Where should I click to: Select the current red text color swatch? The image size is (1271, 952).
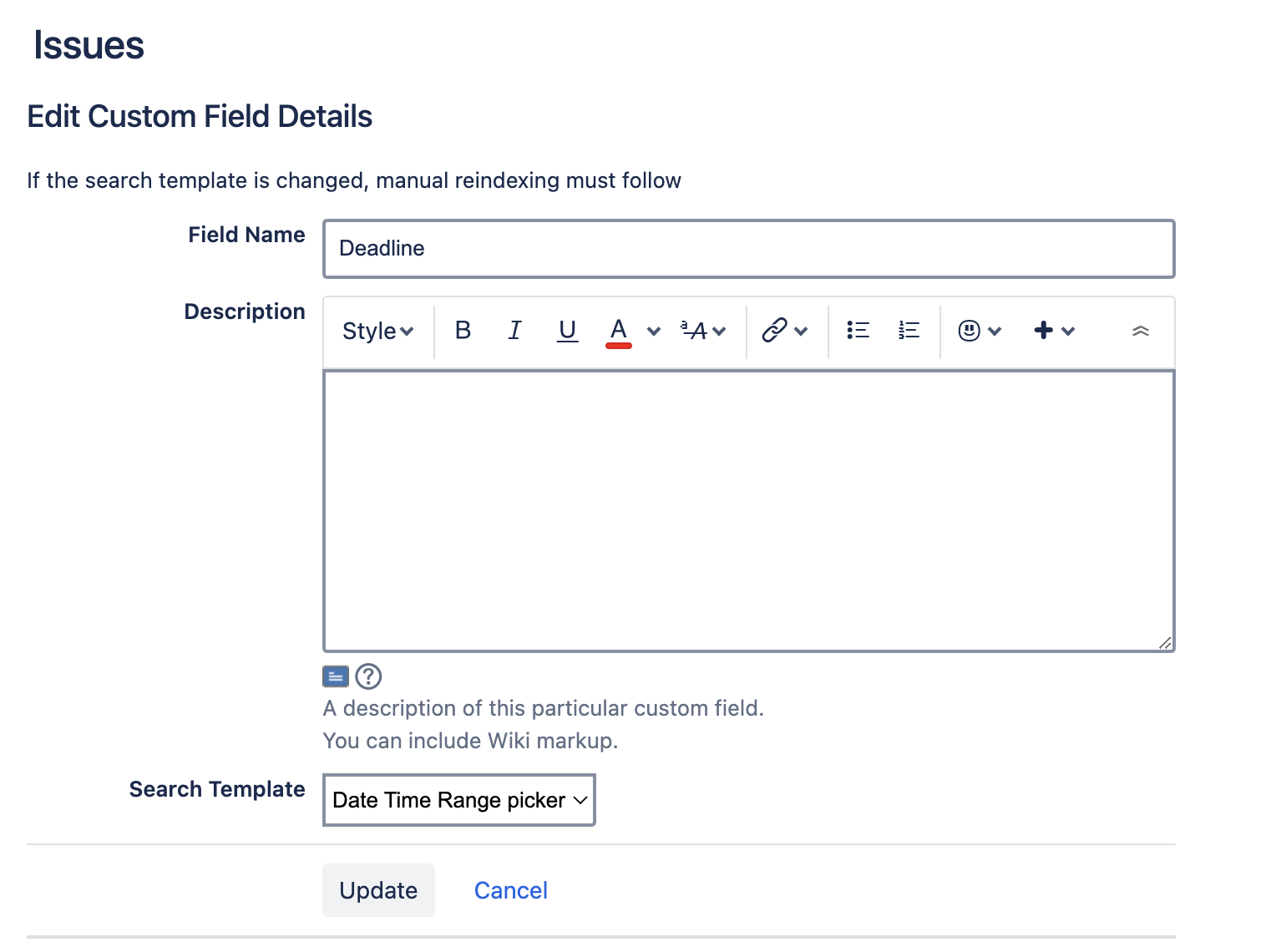617,344
